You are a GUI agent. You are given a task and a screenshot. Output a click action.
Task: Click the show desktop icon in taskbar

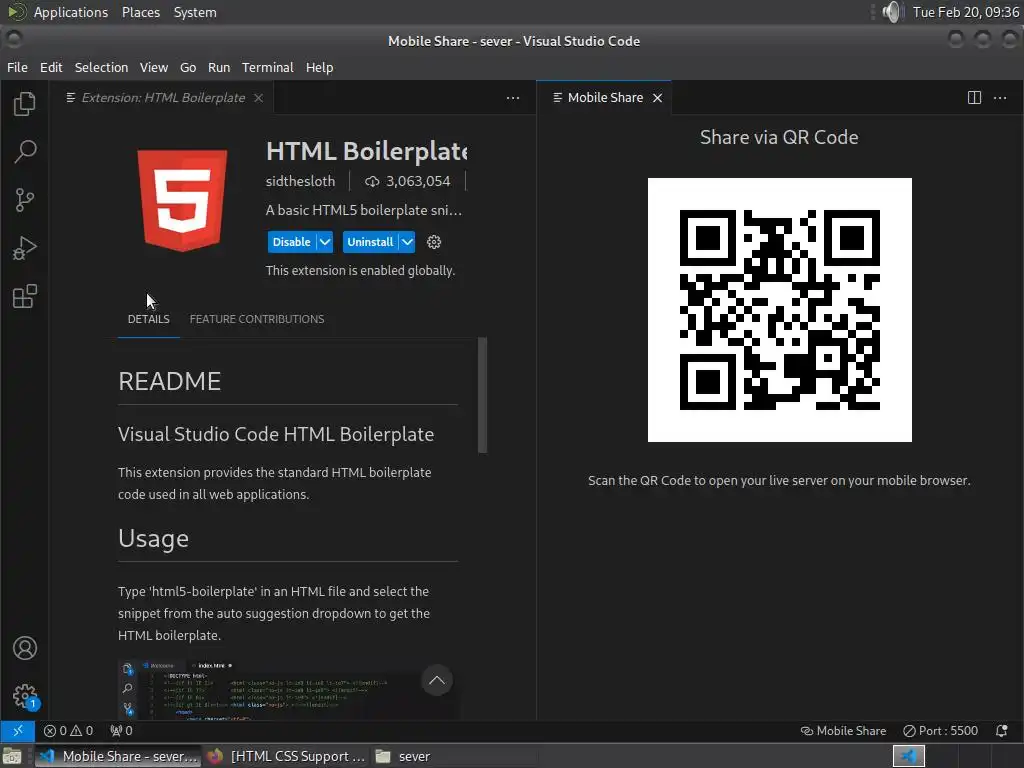(12, 756)
